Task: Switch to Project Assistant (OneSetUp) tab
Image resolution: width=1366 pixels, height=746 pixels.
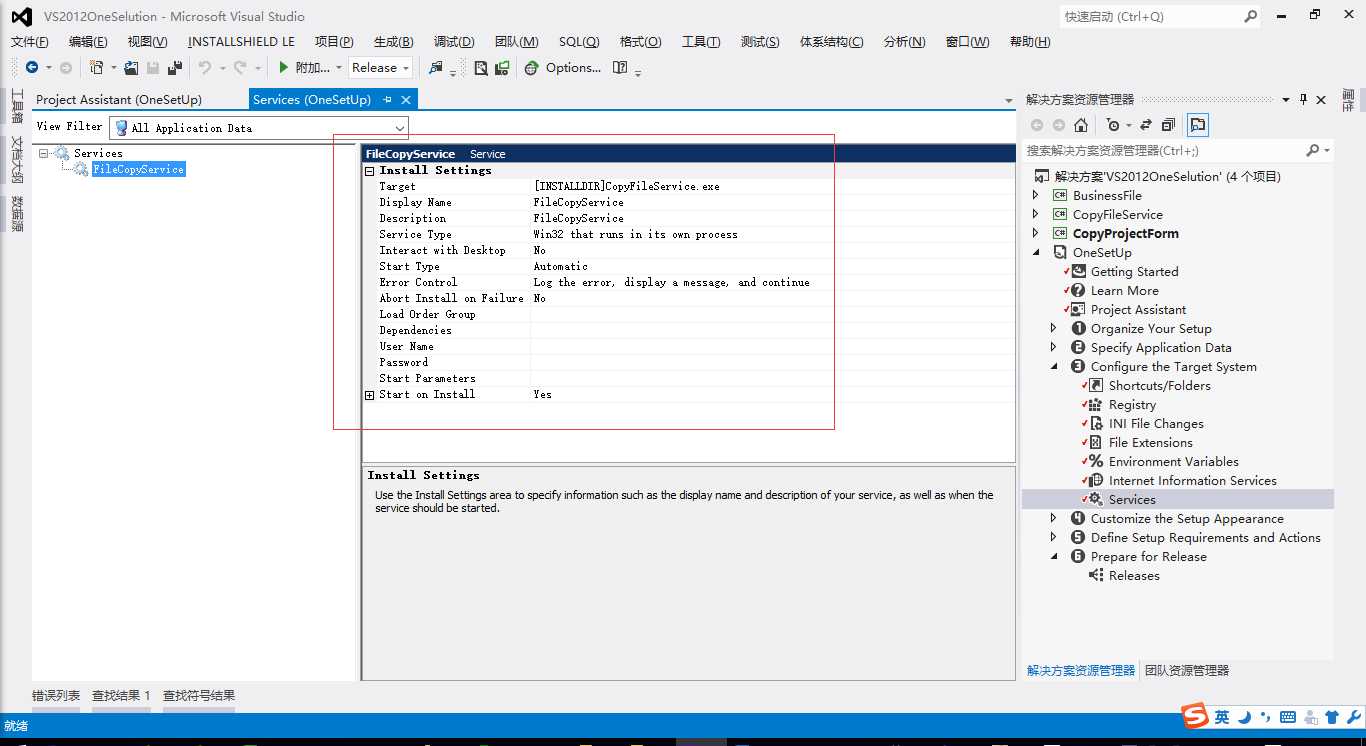Action: (x=119, y=100)
